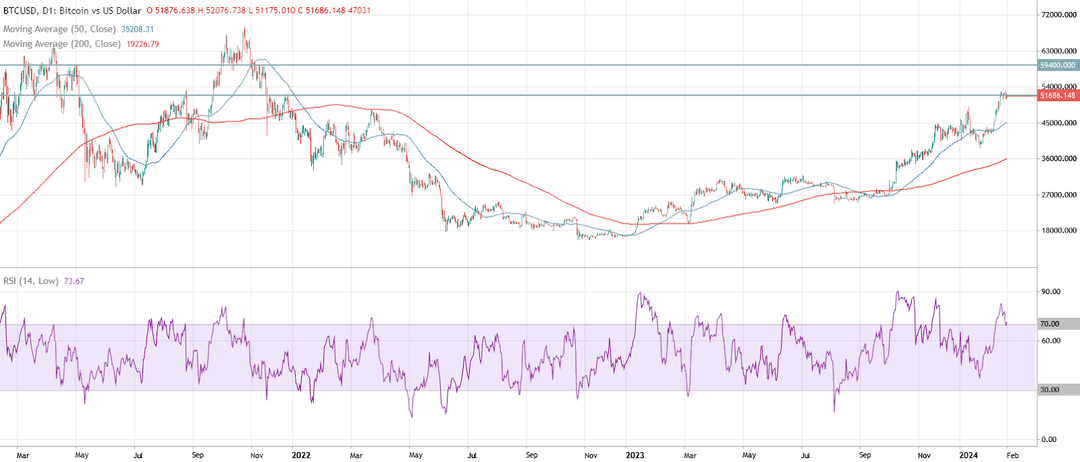Click the 18000.000 price axis label
The height and width of the screenshot is (462, 1080).
(x=1058, y=231)
